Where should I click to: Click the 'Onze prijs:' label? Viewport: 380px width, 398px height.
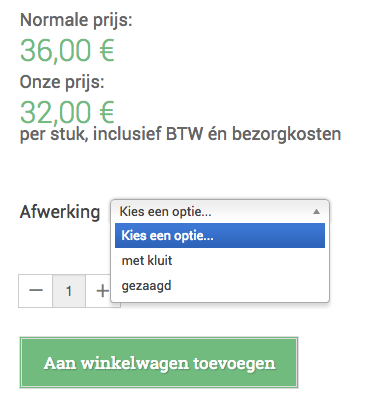[62, 82]
